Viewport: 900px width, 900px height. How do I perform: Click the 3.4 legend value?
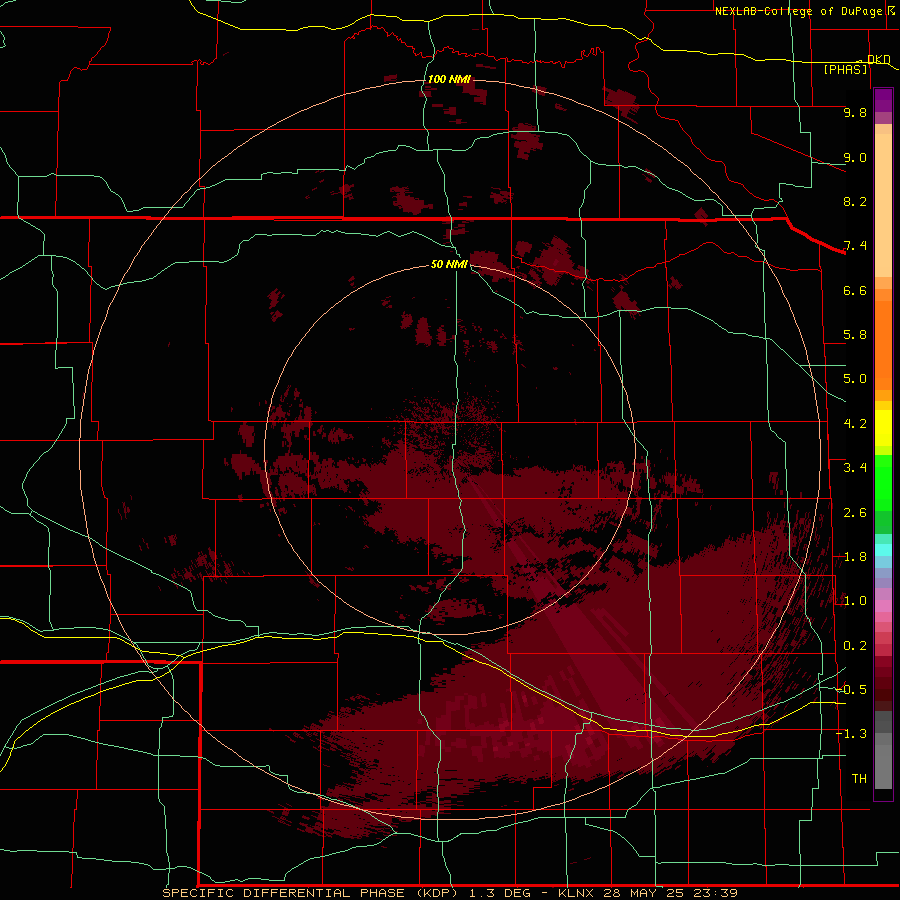point(855,468)
